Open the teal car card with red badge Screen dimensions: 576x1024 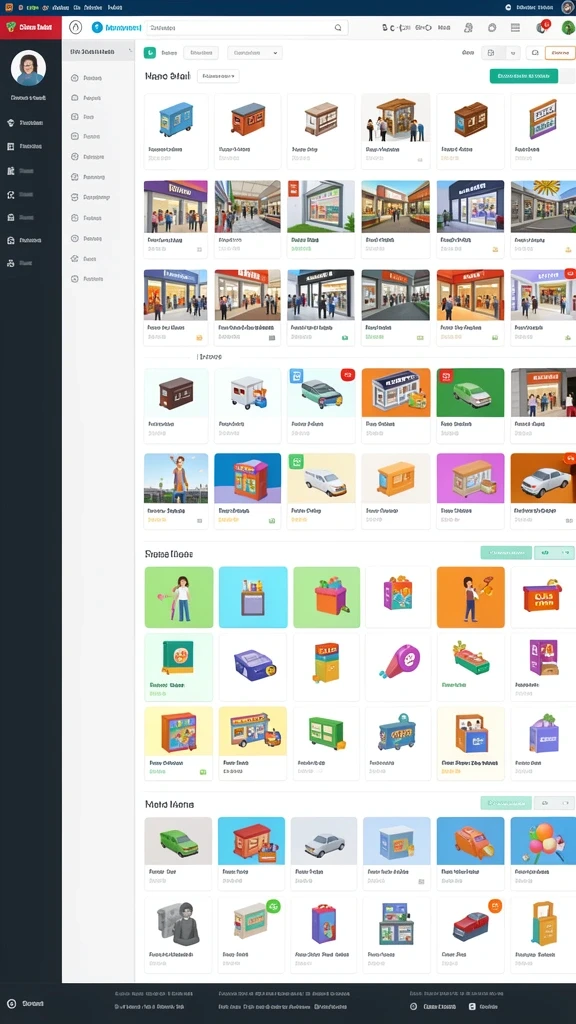[x=322, y=406]
